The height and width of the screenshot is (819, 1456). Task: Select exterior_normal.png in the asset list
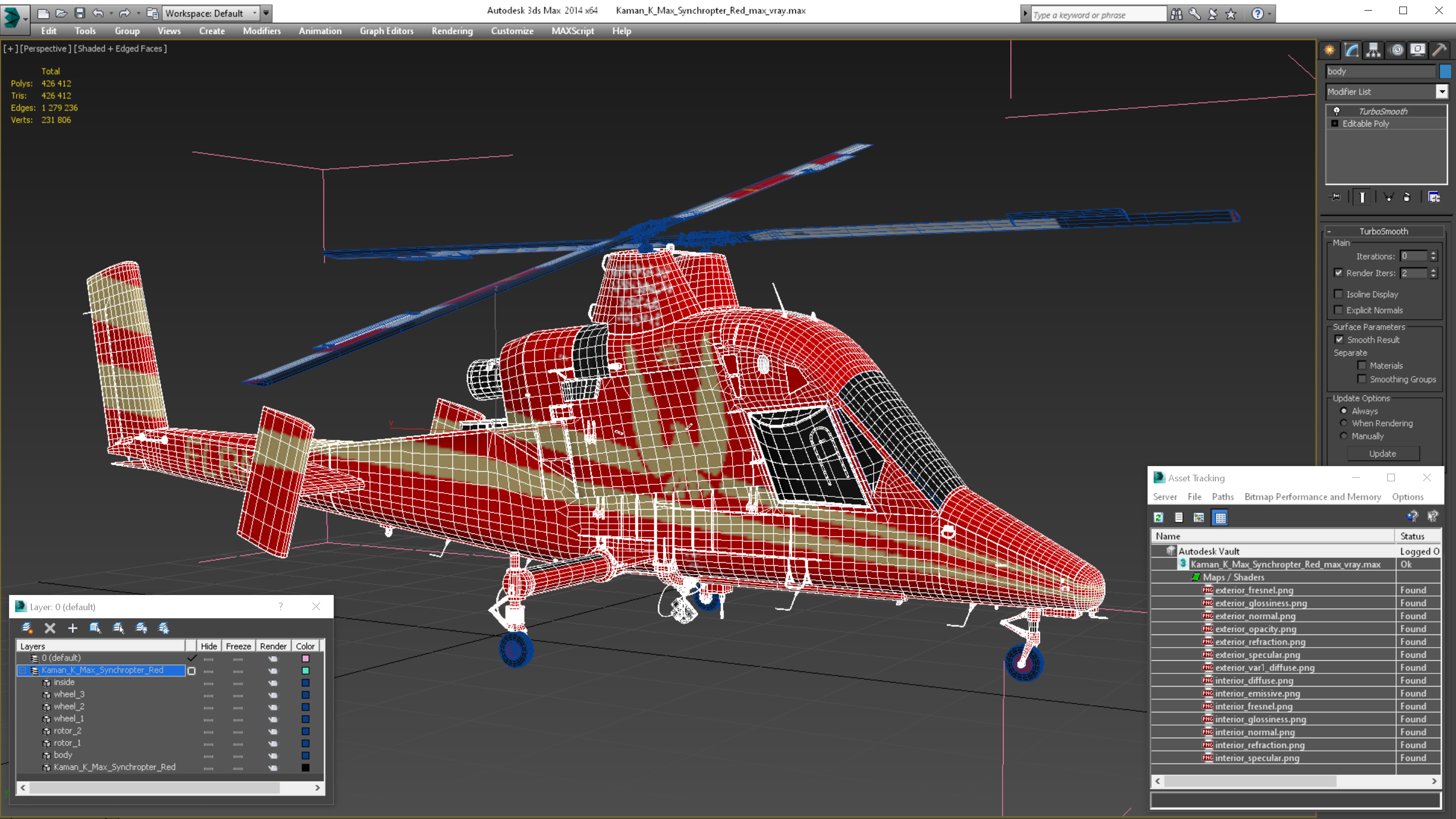tap(1255, 616)
